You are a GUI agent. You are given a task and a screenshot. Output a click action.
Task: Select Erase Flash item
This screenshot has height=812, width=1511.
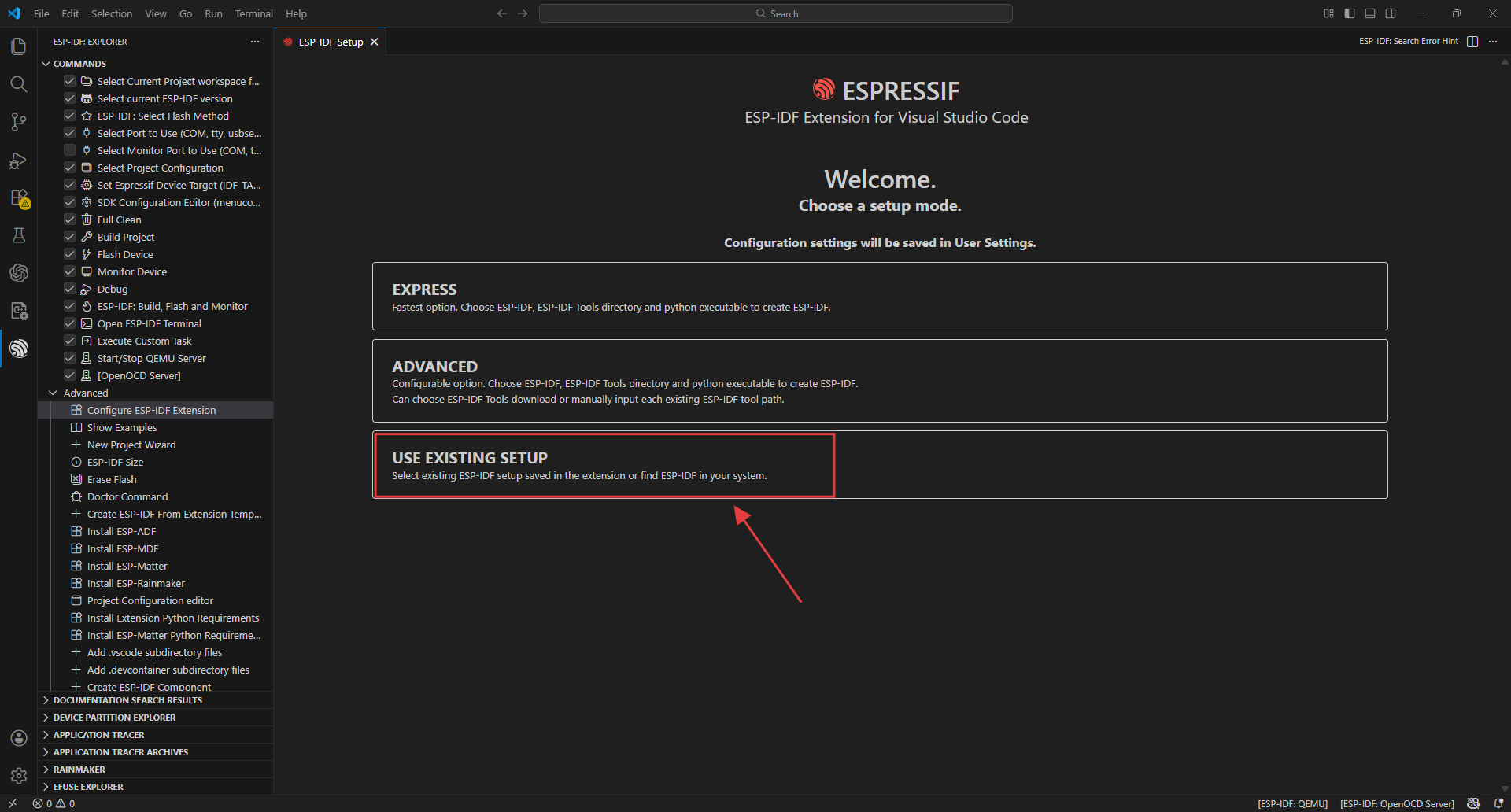pos(155,479)
